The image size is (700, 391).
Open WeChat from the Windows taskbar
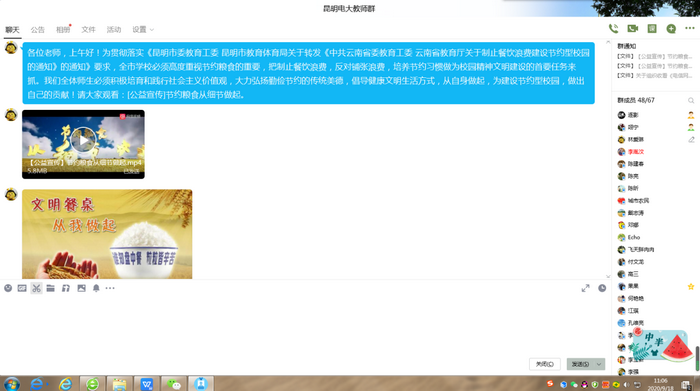pos(174,384)
